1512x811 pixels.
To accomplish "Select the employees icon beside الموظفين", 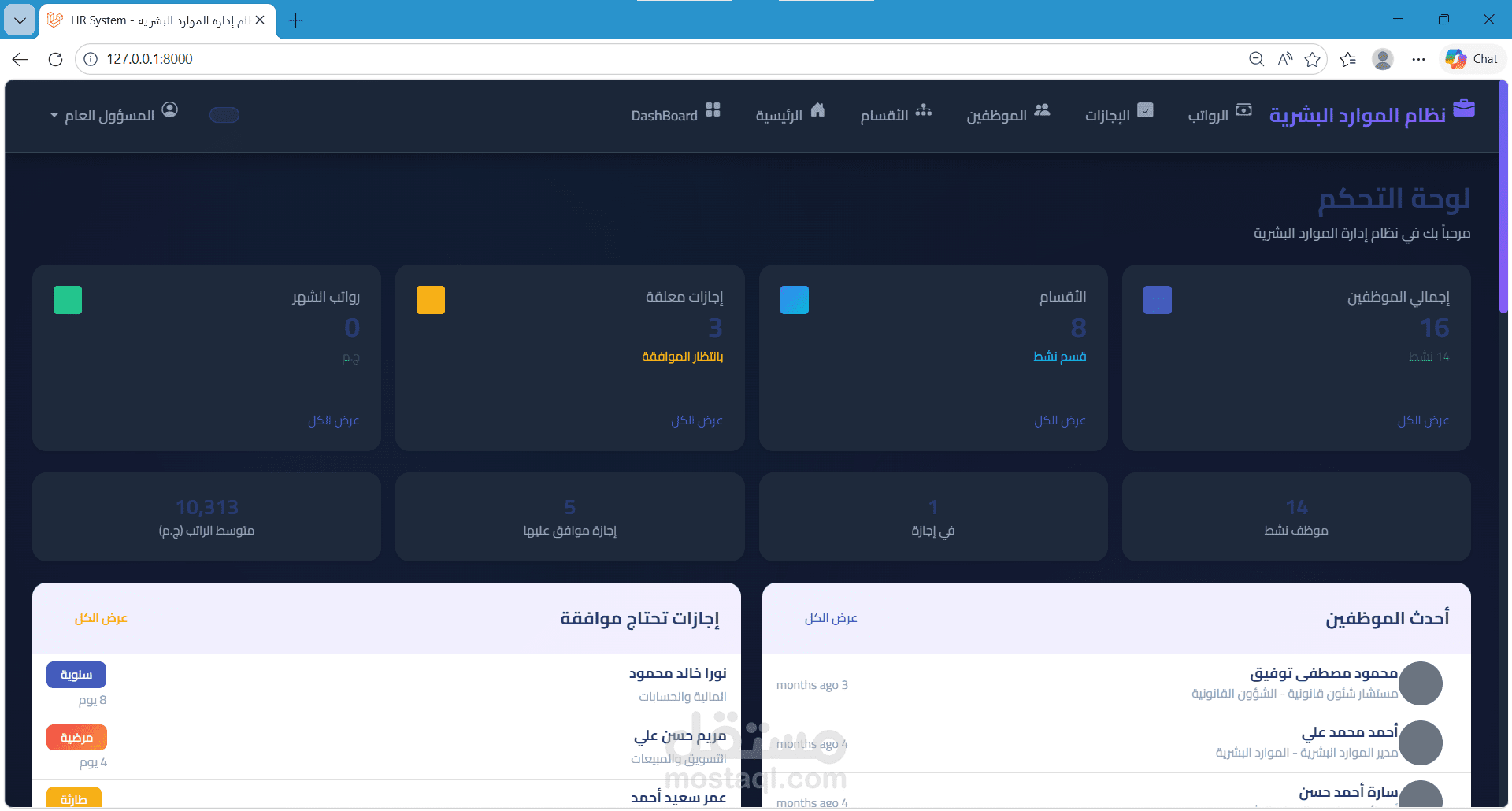I will (x=1043, y=111).
